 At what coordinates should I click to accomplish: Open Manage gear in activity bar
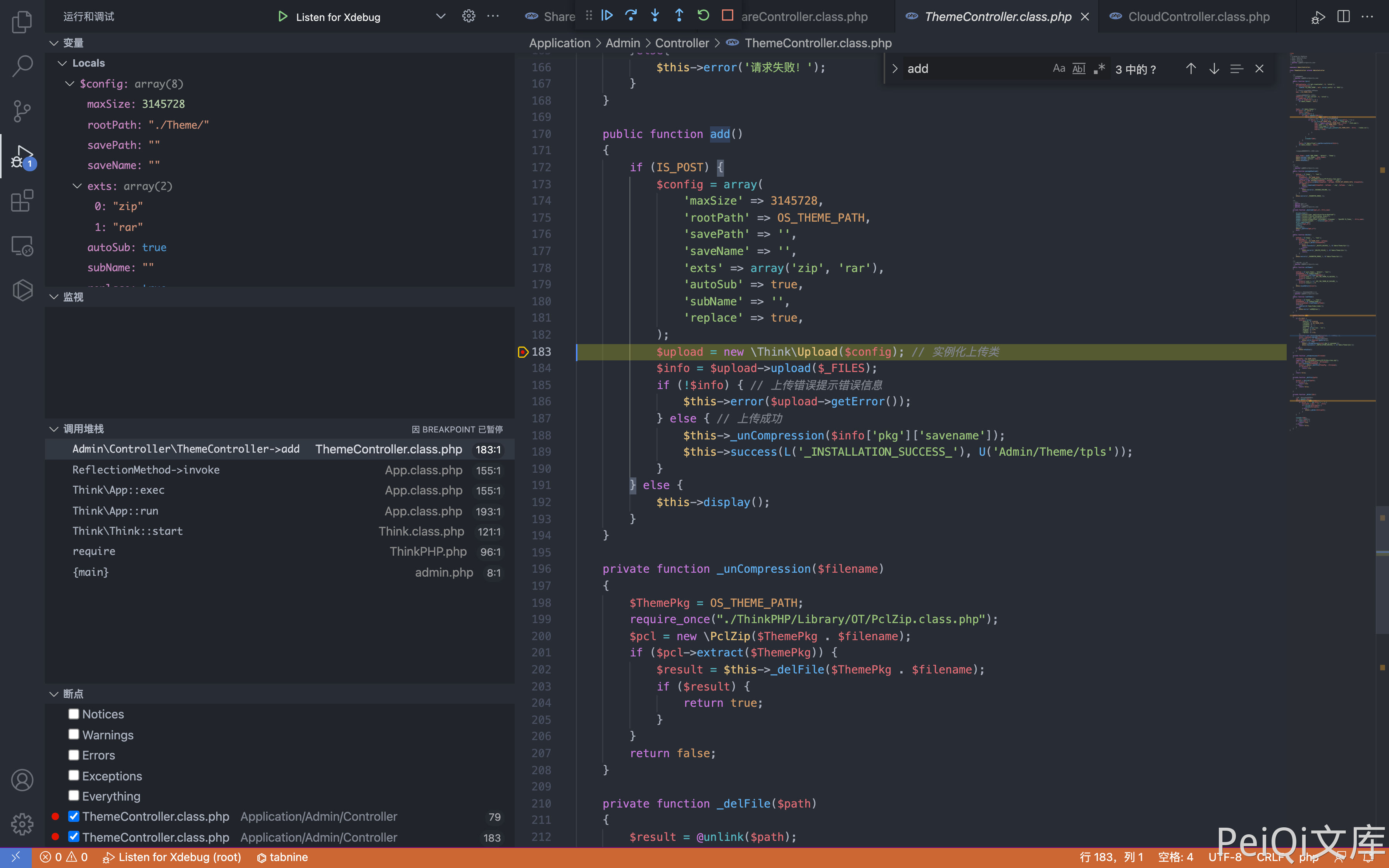pyautogui.click(x=22, y=824)
